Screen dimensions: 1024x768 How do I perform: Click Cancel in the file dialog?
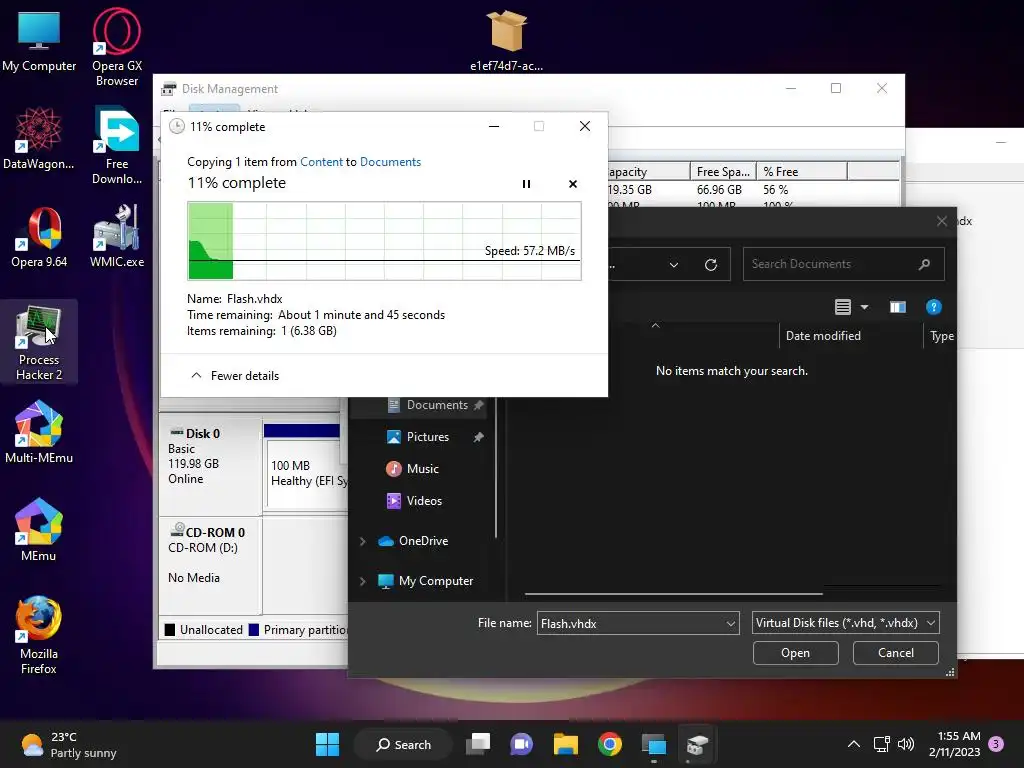coord(896,653)
